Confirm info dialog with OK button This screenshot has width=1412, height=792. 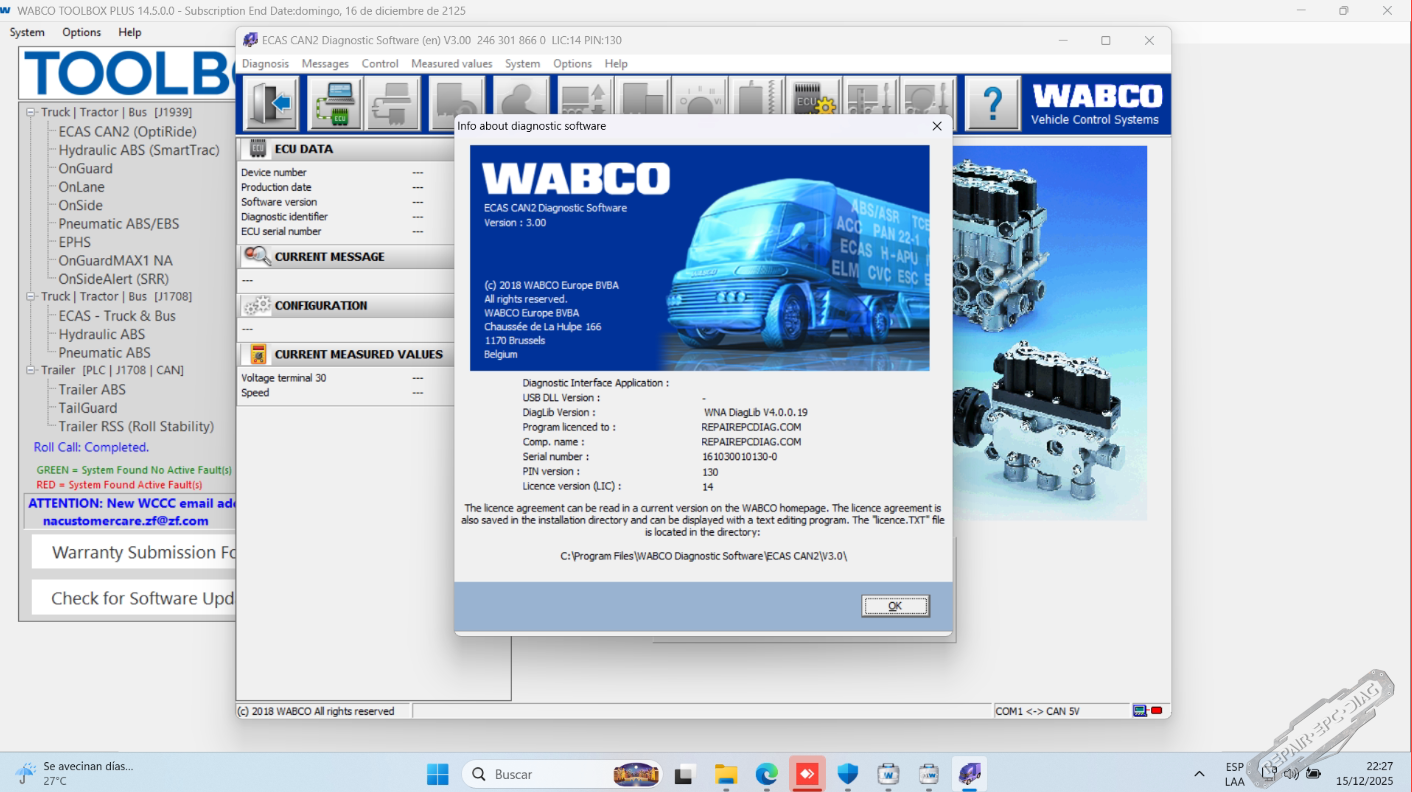895,606
